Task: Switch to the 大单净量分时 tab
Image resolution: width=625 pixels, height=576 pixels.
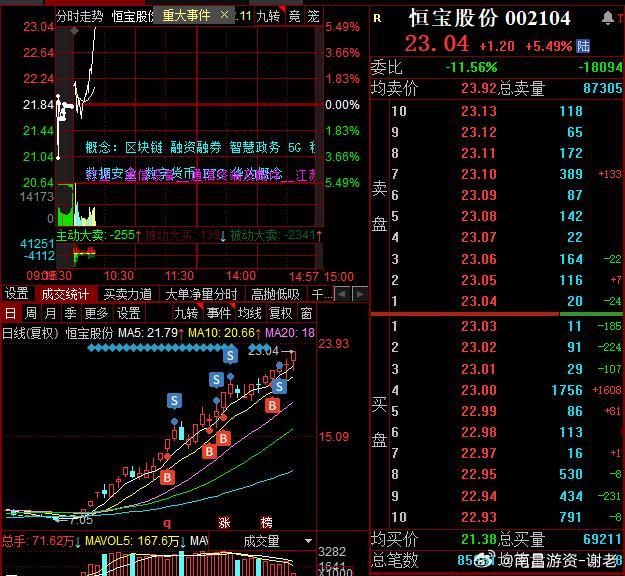Action: point(201,294)
